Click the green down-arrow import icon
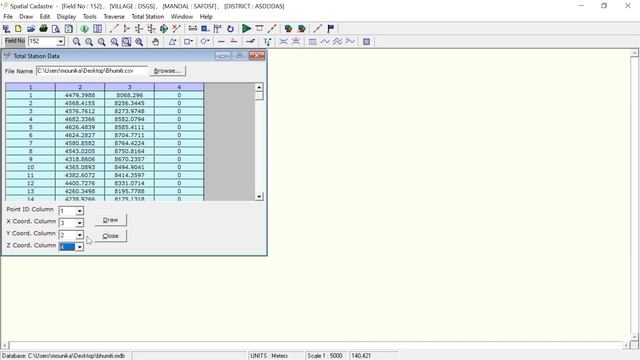This screenshot has width=640, height=360. pyautogui.click(x=84, y=29)
